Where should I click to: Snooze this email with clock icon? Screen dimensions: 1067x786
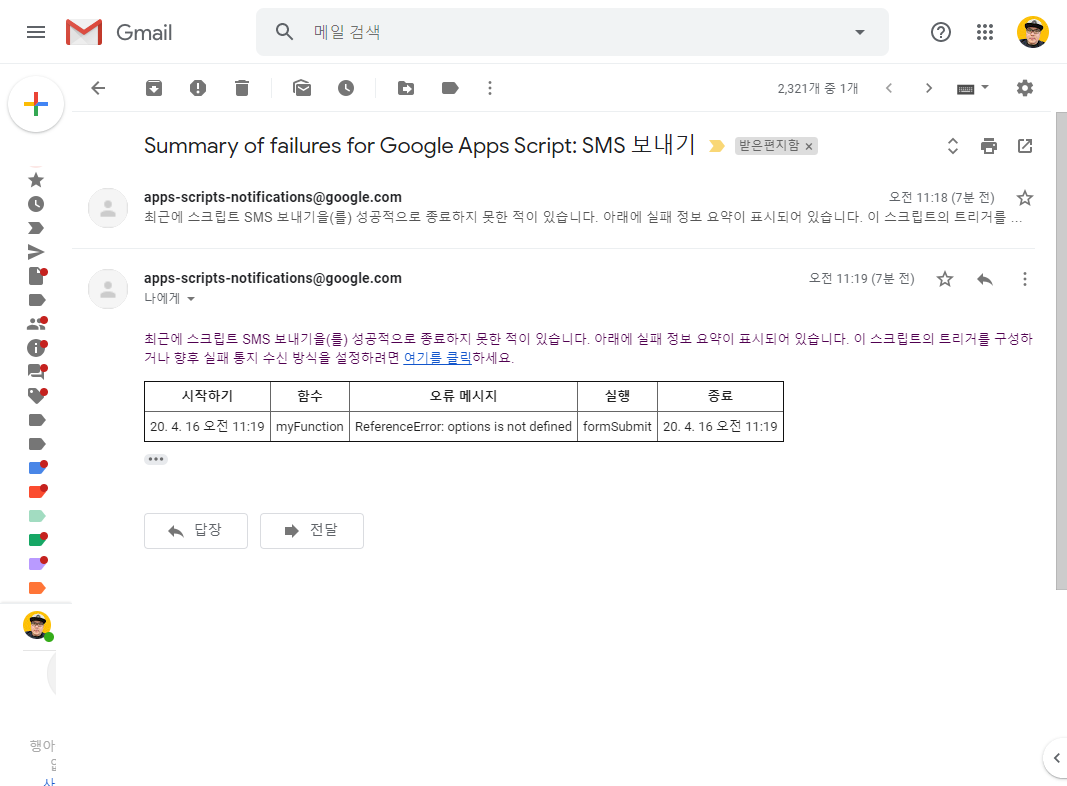point(346,88)
